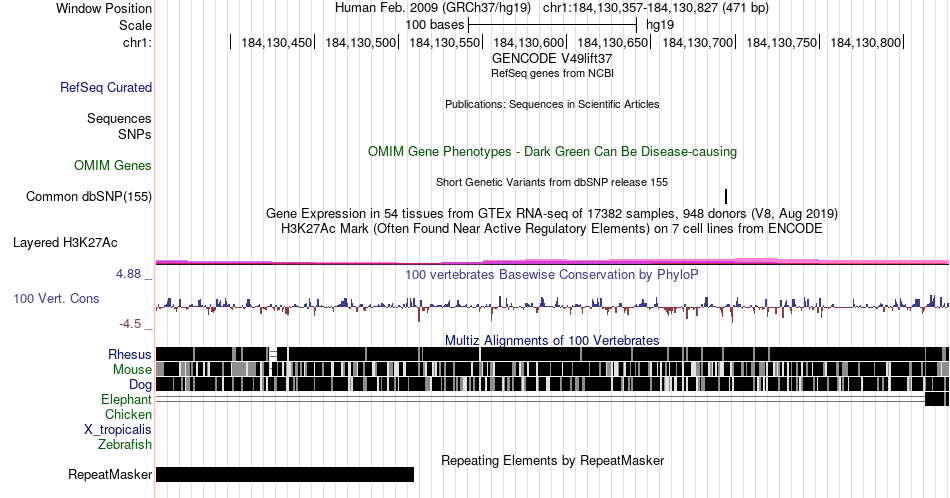Click the 4.88 conservation scale value

coord(128,274)
